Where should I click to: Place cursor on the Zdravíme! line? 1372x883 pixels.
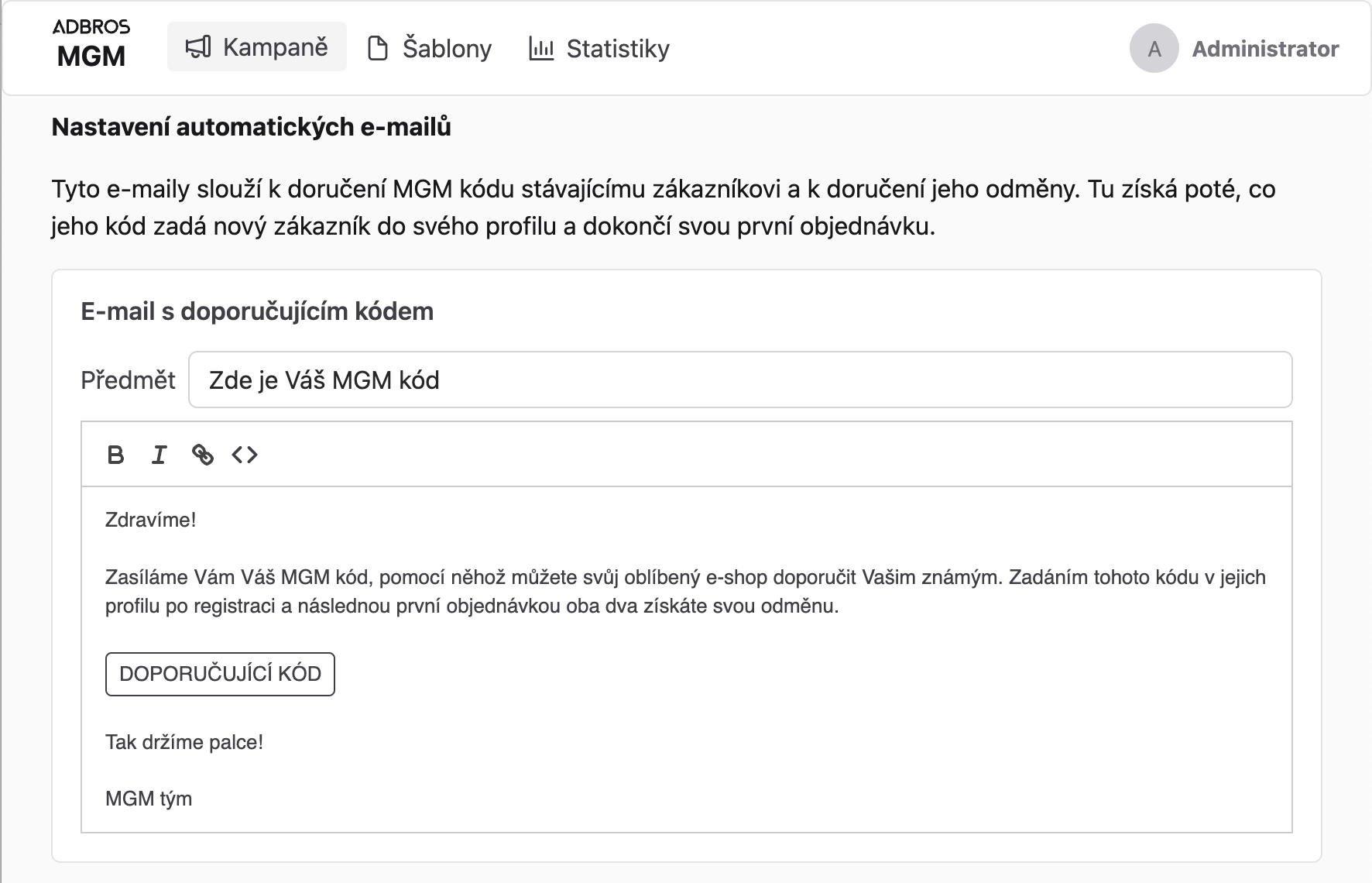pyautogui.click(x=151, y=520)
